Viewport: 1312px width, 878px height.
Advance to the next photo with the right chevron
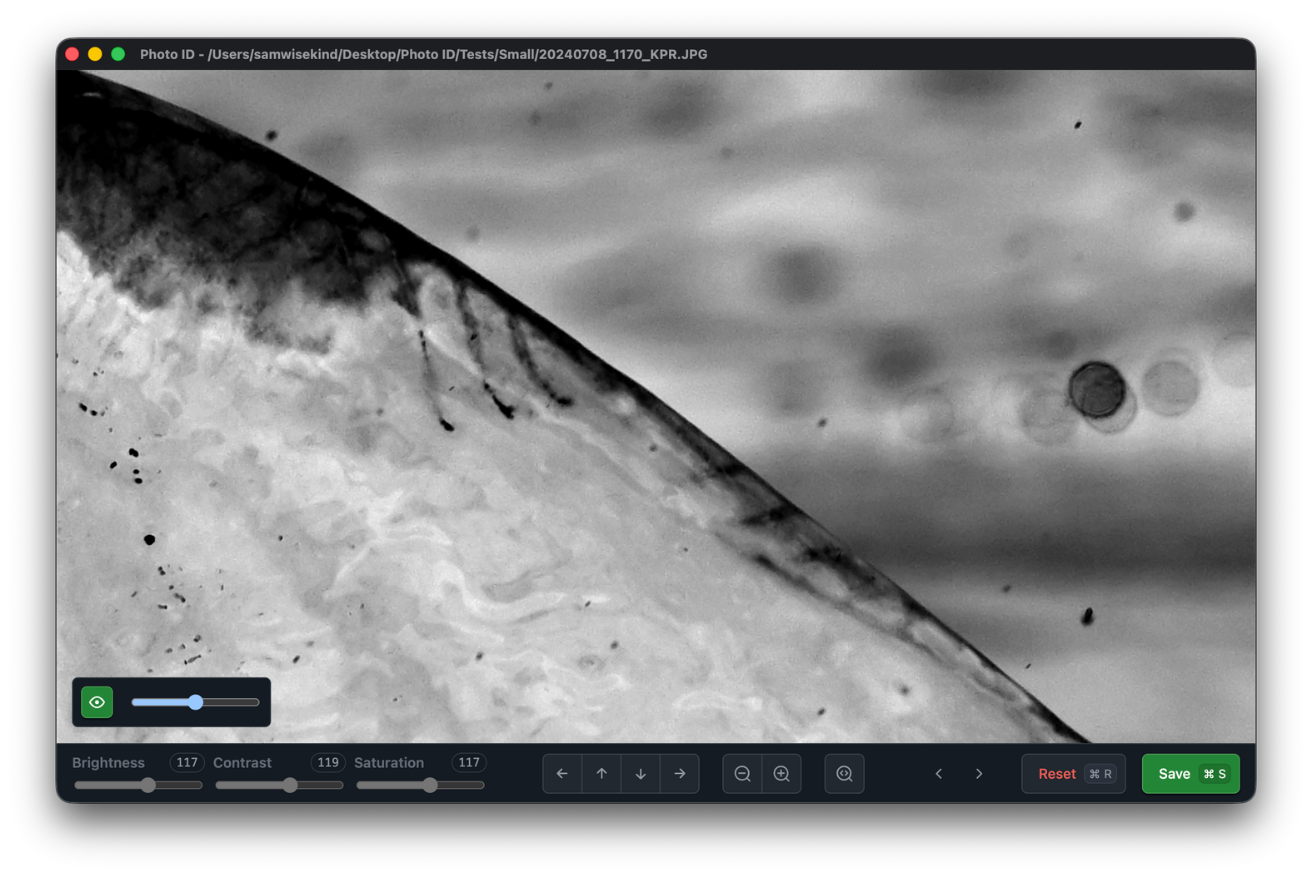(978, 773)
